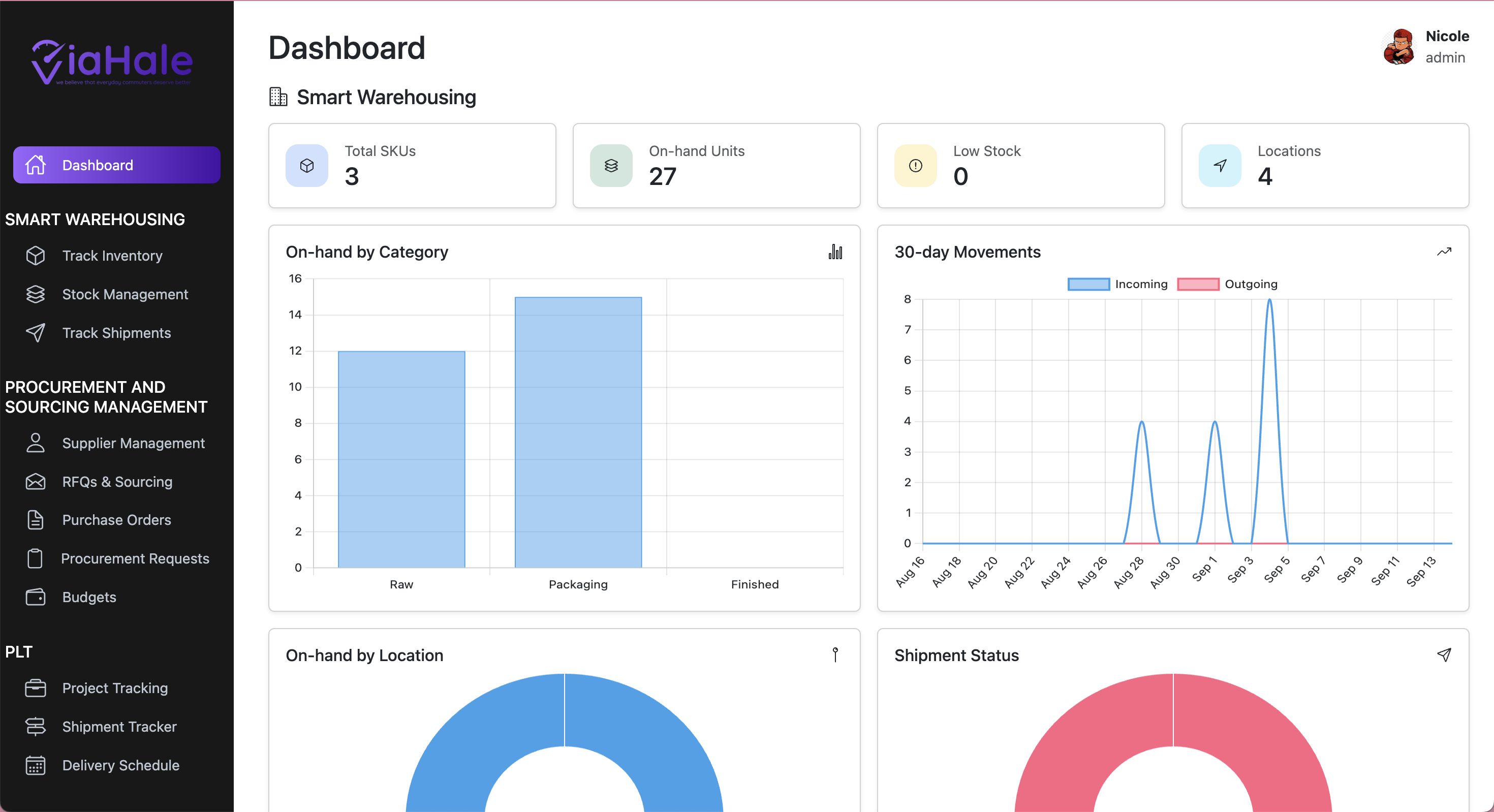Click the Budgets wallet icon

point(36,597)
